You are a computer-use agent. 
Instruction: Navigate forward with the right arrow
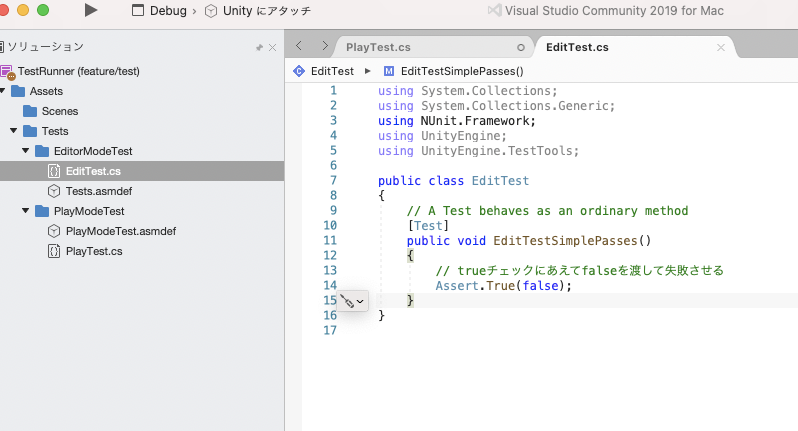point(325,46)
